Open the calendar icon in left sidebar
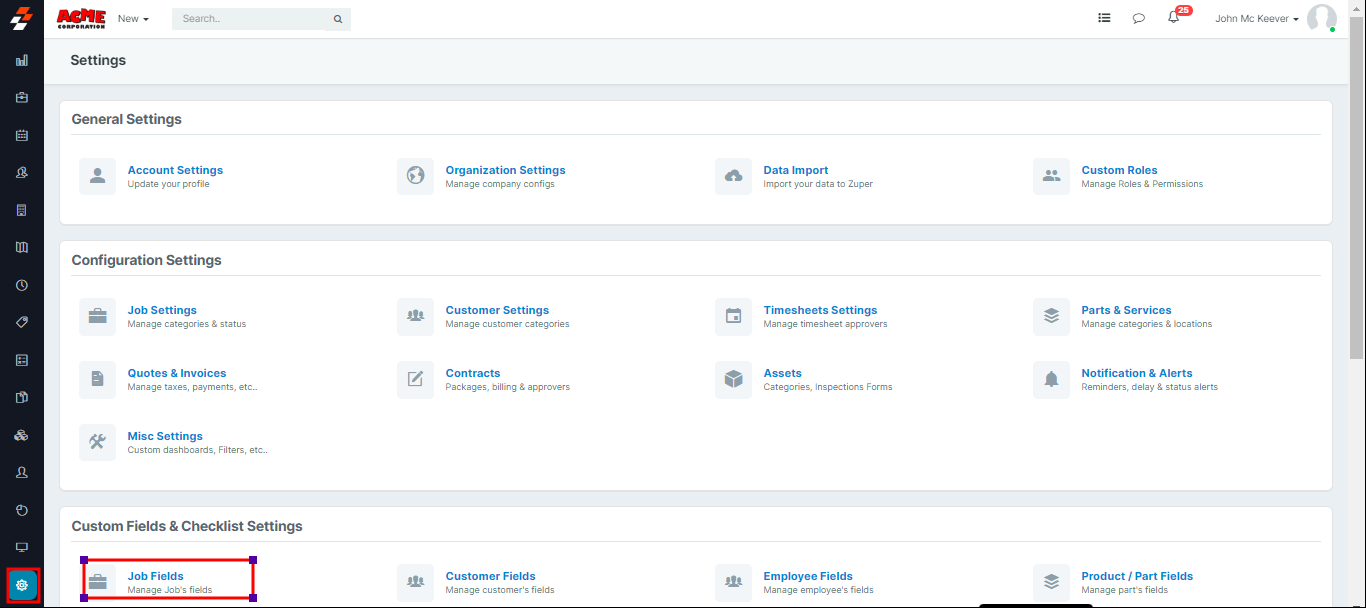Image resolution: width=1366 pixels, height=608 pixels. point(22,135)
